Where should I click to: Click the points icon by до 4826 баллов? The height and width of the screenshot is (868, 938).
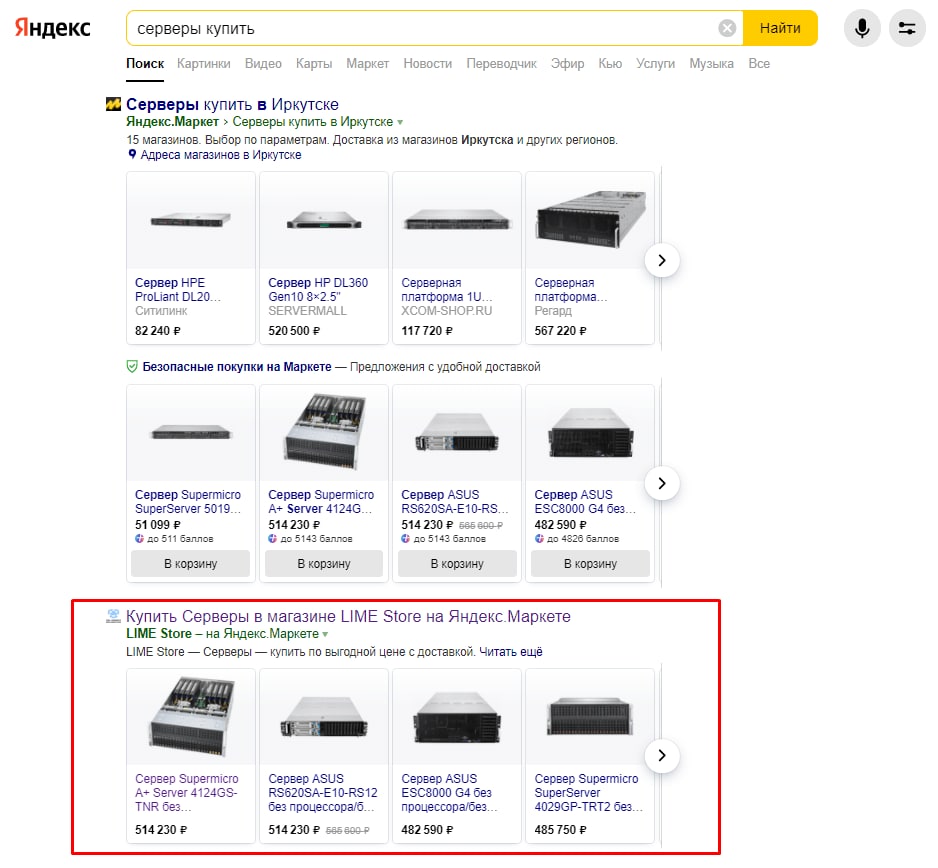(x=539, y=538)
